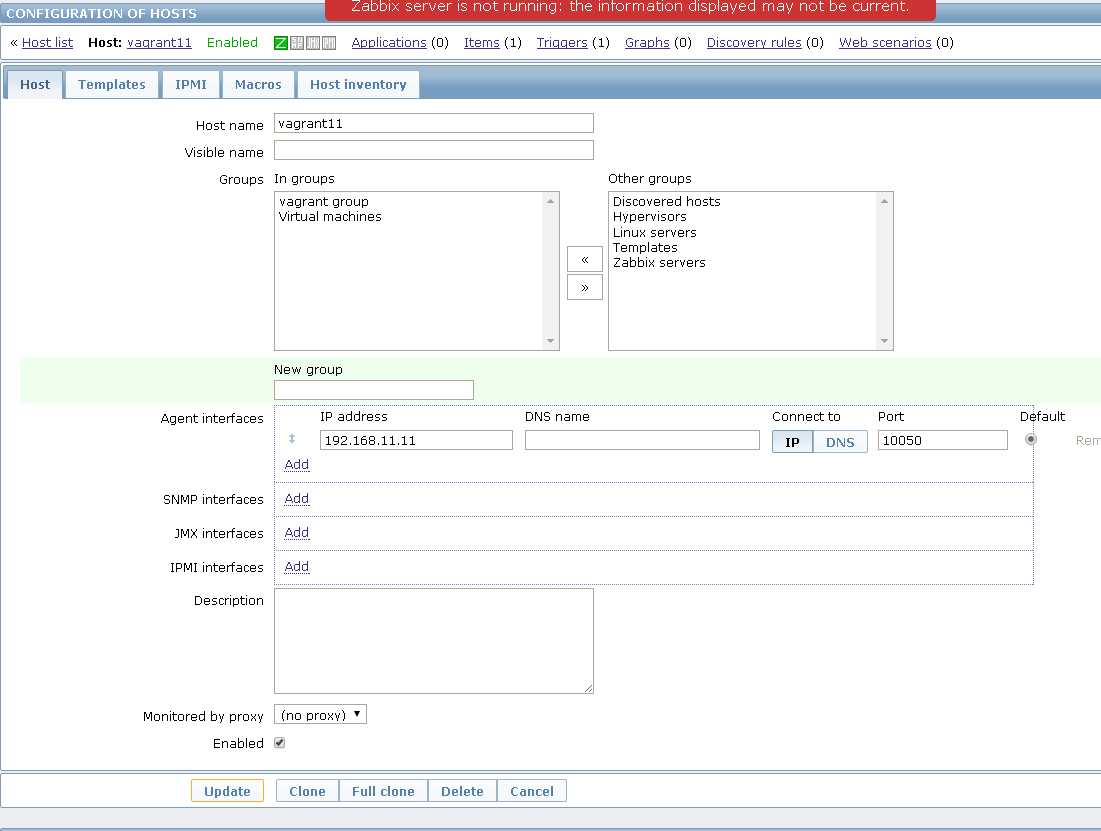Open the Triggers link
The height and width of the screenshot is (831, 1101).
562,43
